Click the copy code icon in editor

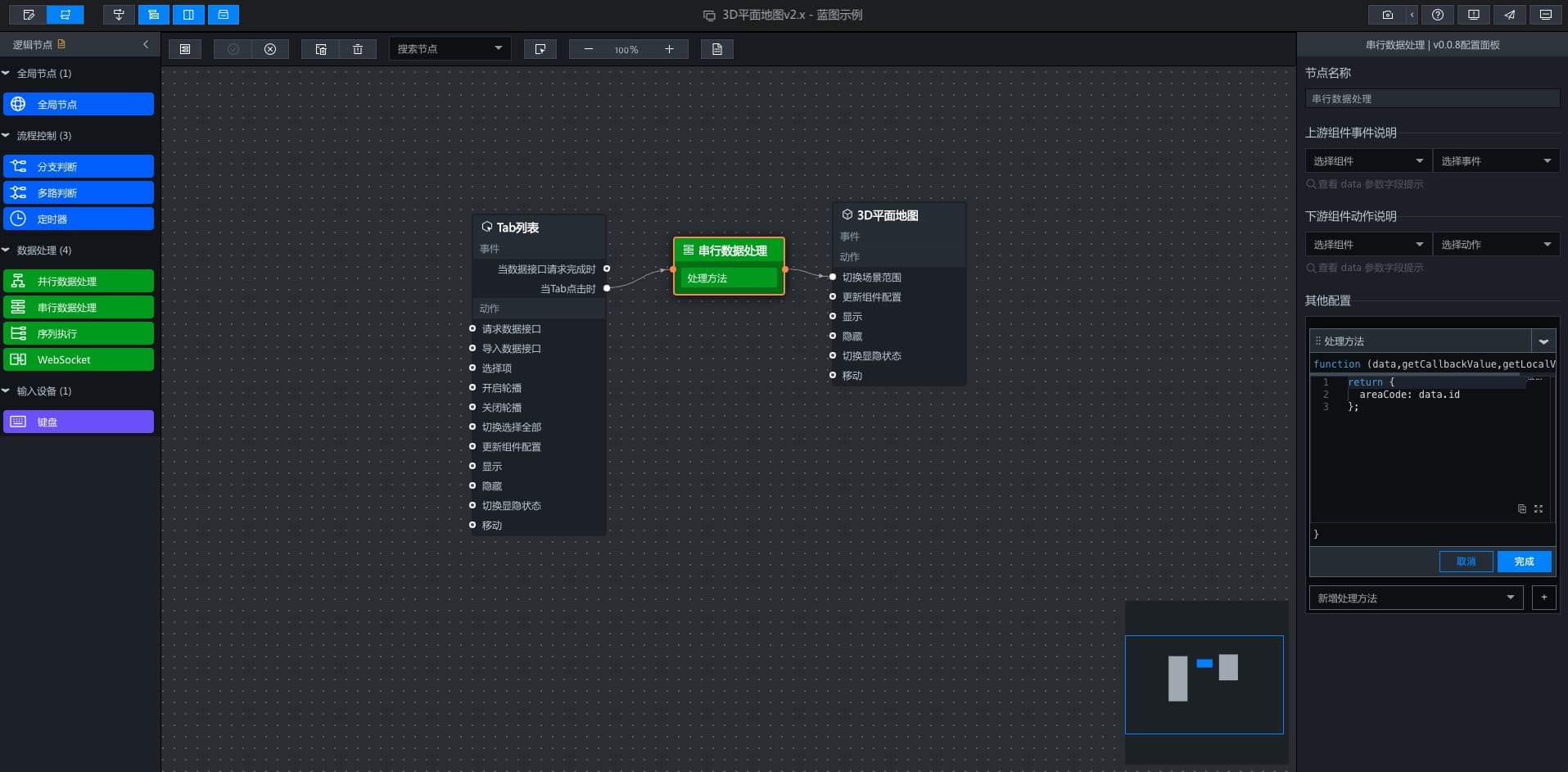click(x=1522, y=508)
